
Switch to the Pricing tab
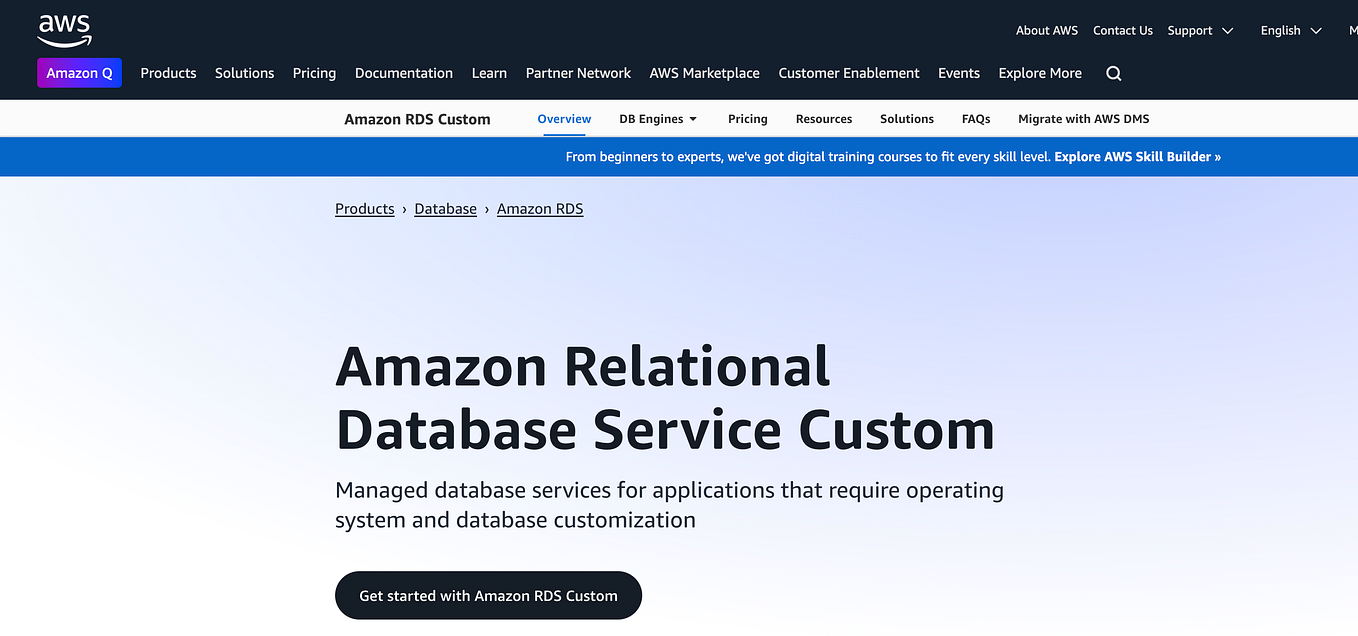[747, 118]
